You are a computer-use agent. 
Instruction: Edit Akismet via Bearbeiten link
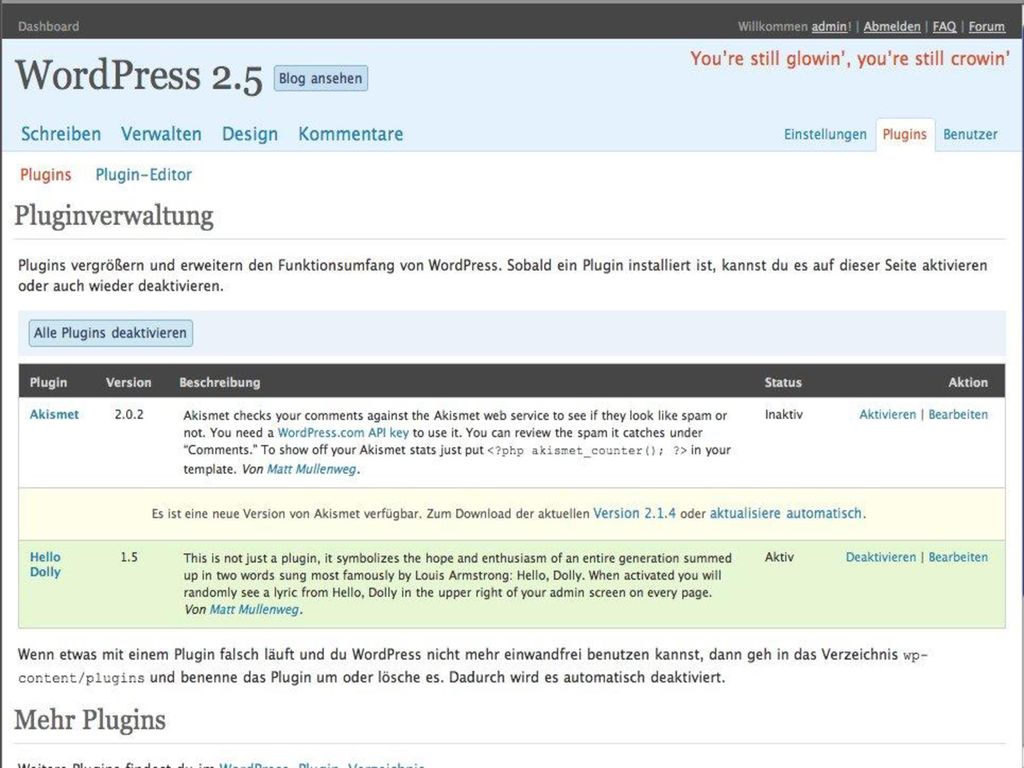pyautogui.click(x=958, y=415)
